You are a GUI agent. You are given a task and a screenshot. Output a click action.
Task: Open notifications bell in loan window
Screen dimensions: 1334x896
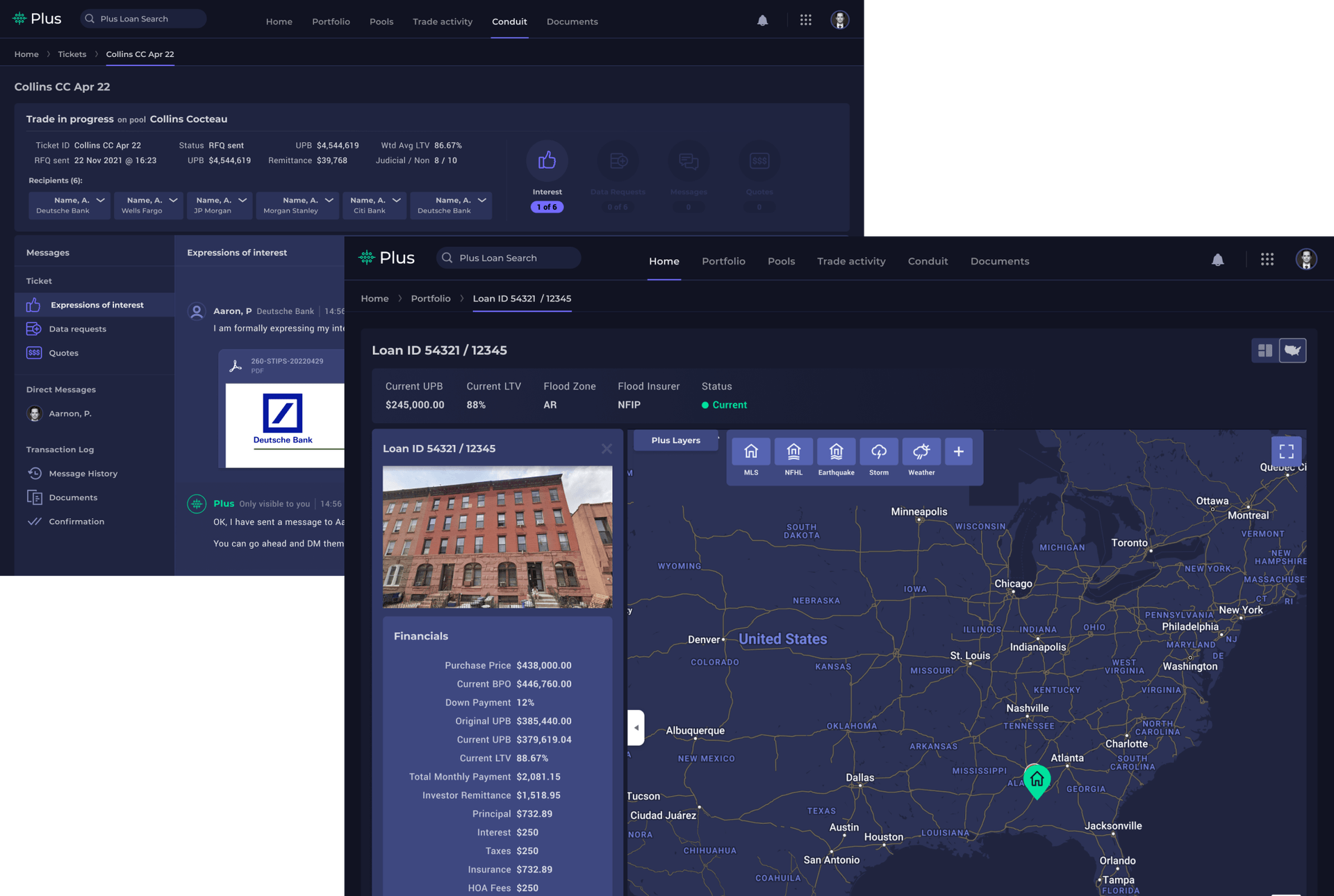pos(1217,260)
